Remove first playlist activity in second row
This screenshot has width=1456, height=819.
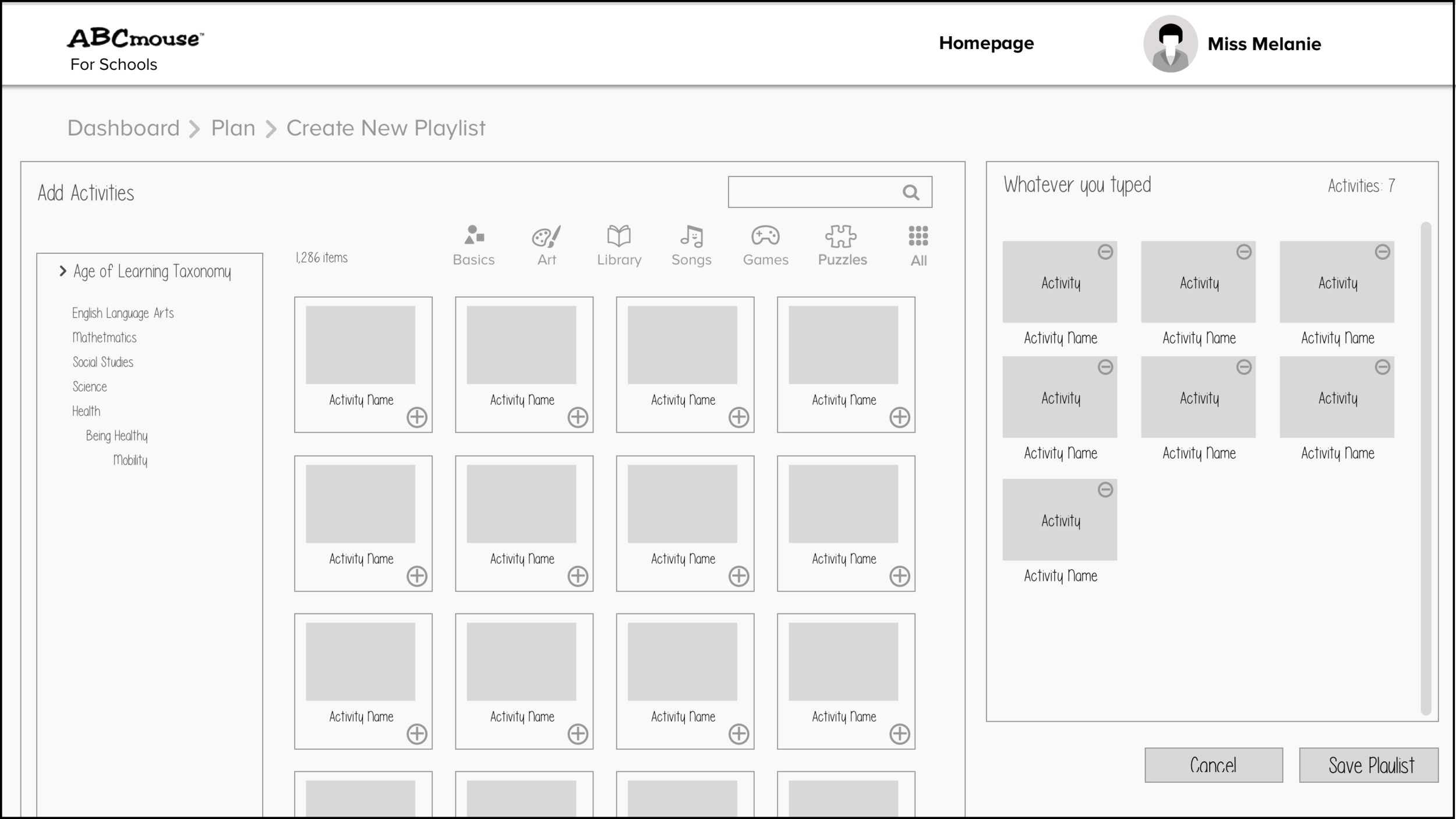1105,368
